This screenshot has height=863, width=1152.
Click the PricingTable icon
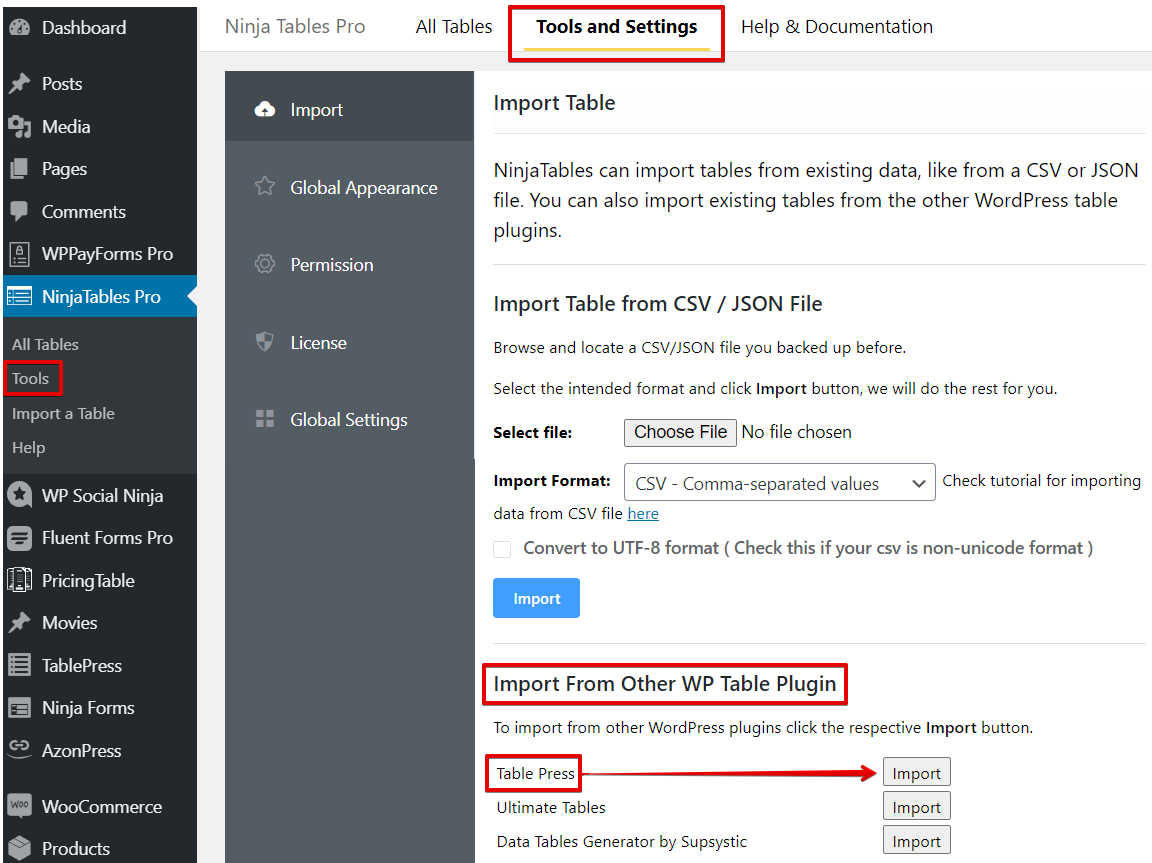coord(20,580)
